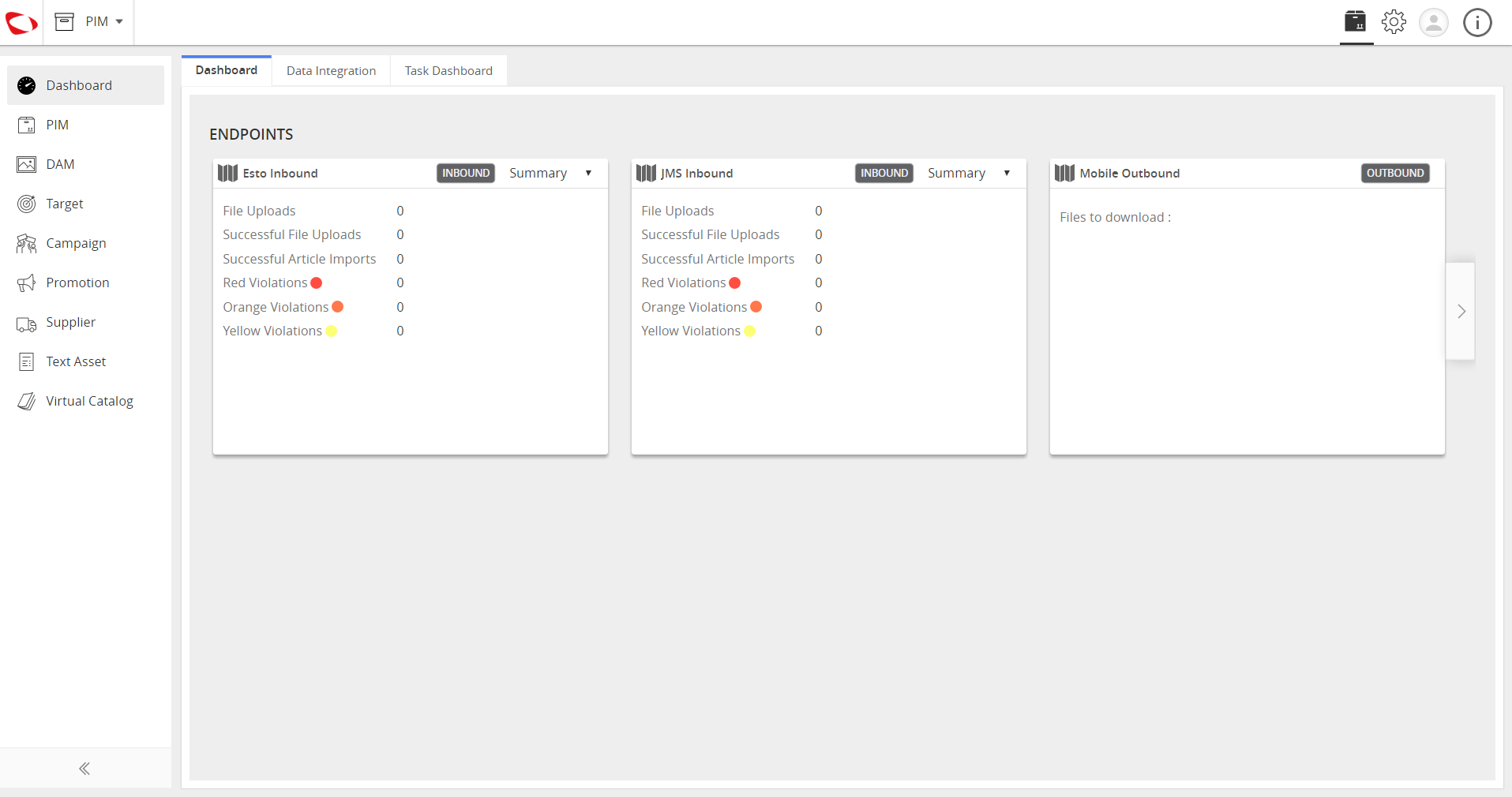
Task: Click File Uploads in JMS Inbound
Action: click(x=677, y=211)
